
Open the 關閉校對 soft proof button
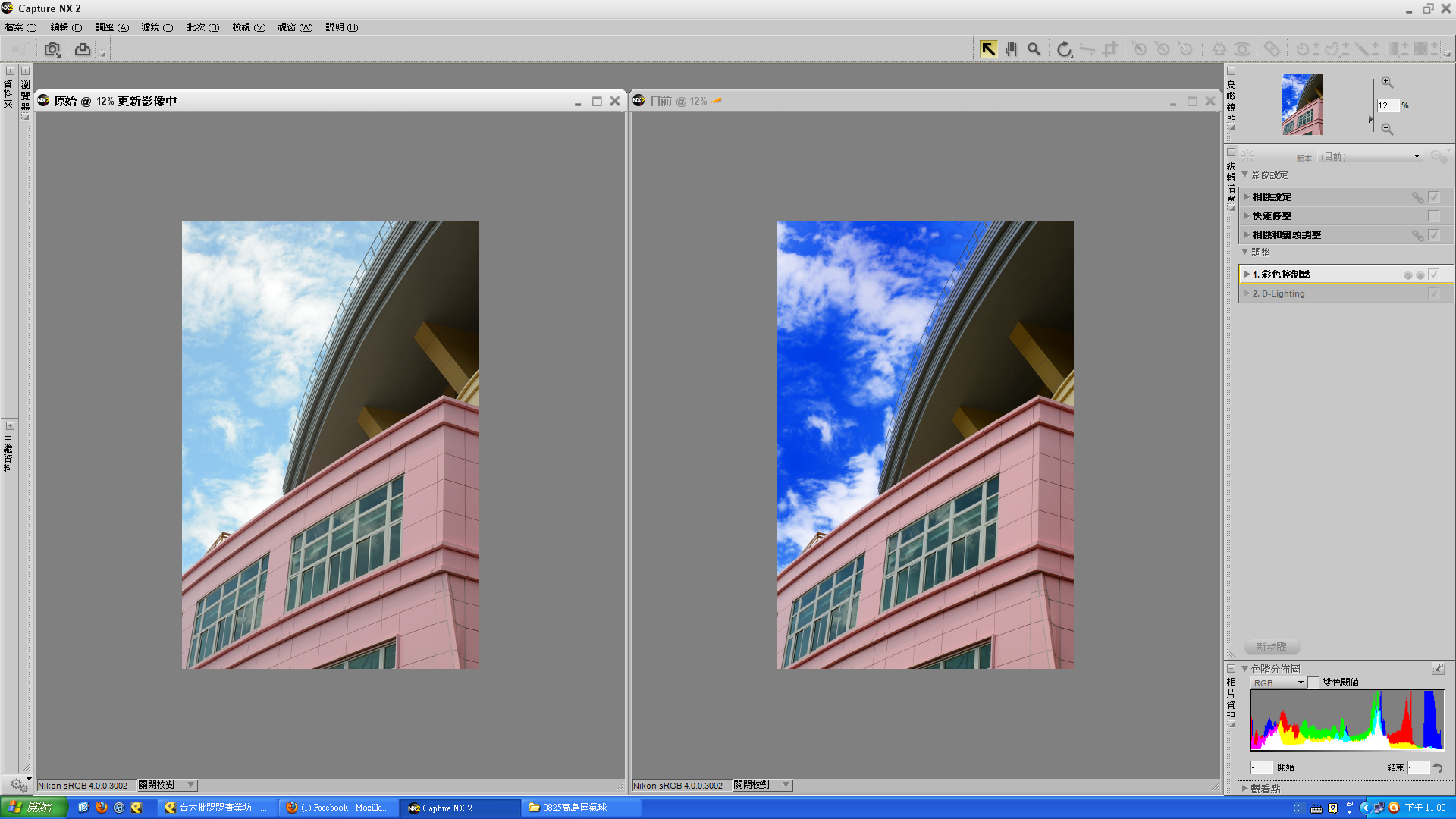(x=166, y=785)
